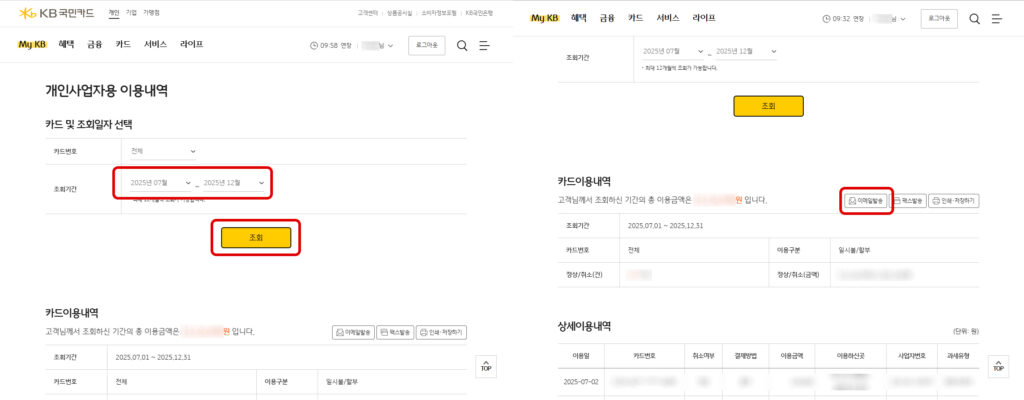This screenshot has width=1024, height=400.
Task: Click 카드 및 조회일자 선택 heading
Action: pyautogui.click(x=89, y=124)
